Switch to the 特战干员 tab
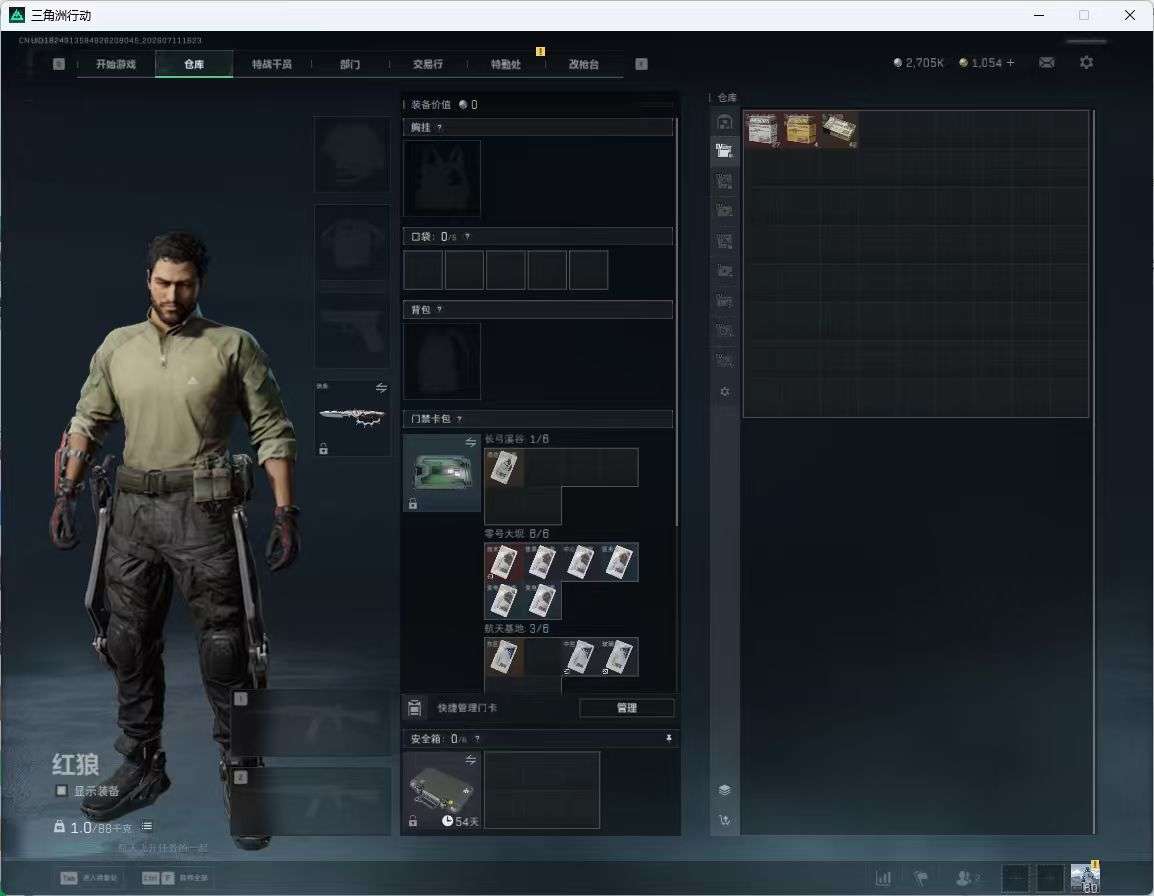The width and height of the screenshot is (1154, 896). [272, 64]
